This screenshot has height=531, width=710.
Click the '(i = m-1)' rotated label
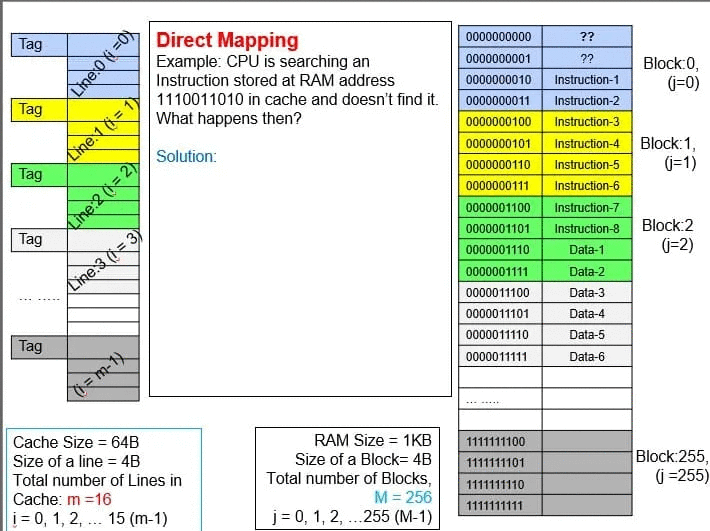(x=98, y=375)
